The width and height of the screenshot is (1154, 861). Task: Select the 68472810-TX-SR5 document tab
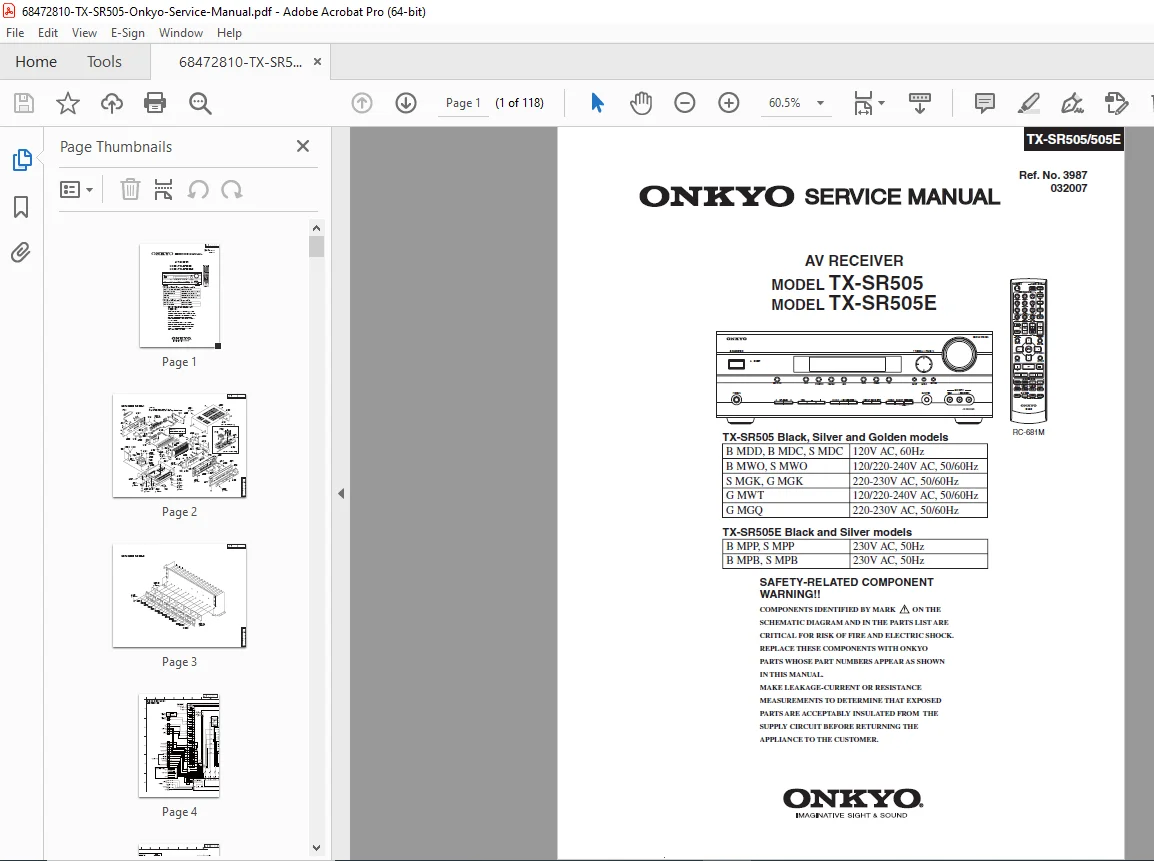pyautogui.click(x=240, y=62)
